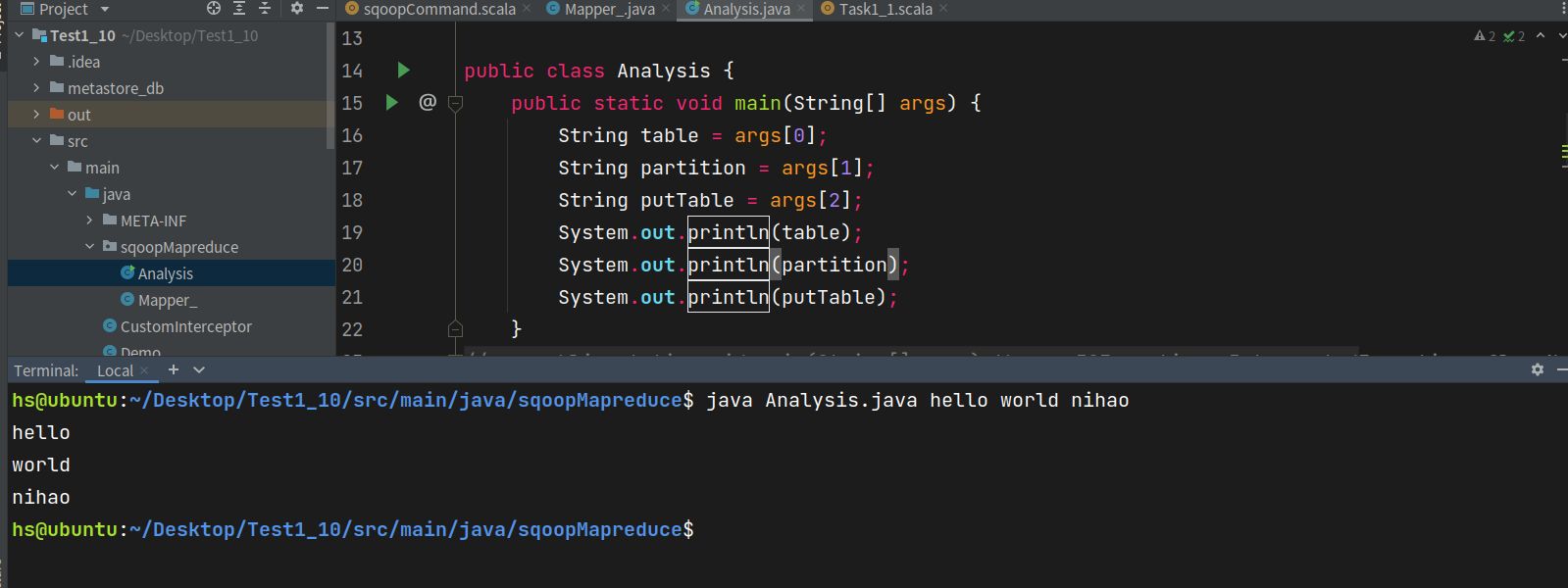The image size is (1568, 588).
Task: Close the Mapper_.java tab
Action: tap(667, 9)
